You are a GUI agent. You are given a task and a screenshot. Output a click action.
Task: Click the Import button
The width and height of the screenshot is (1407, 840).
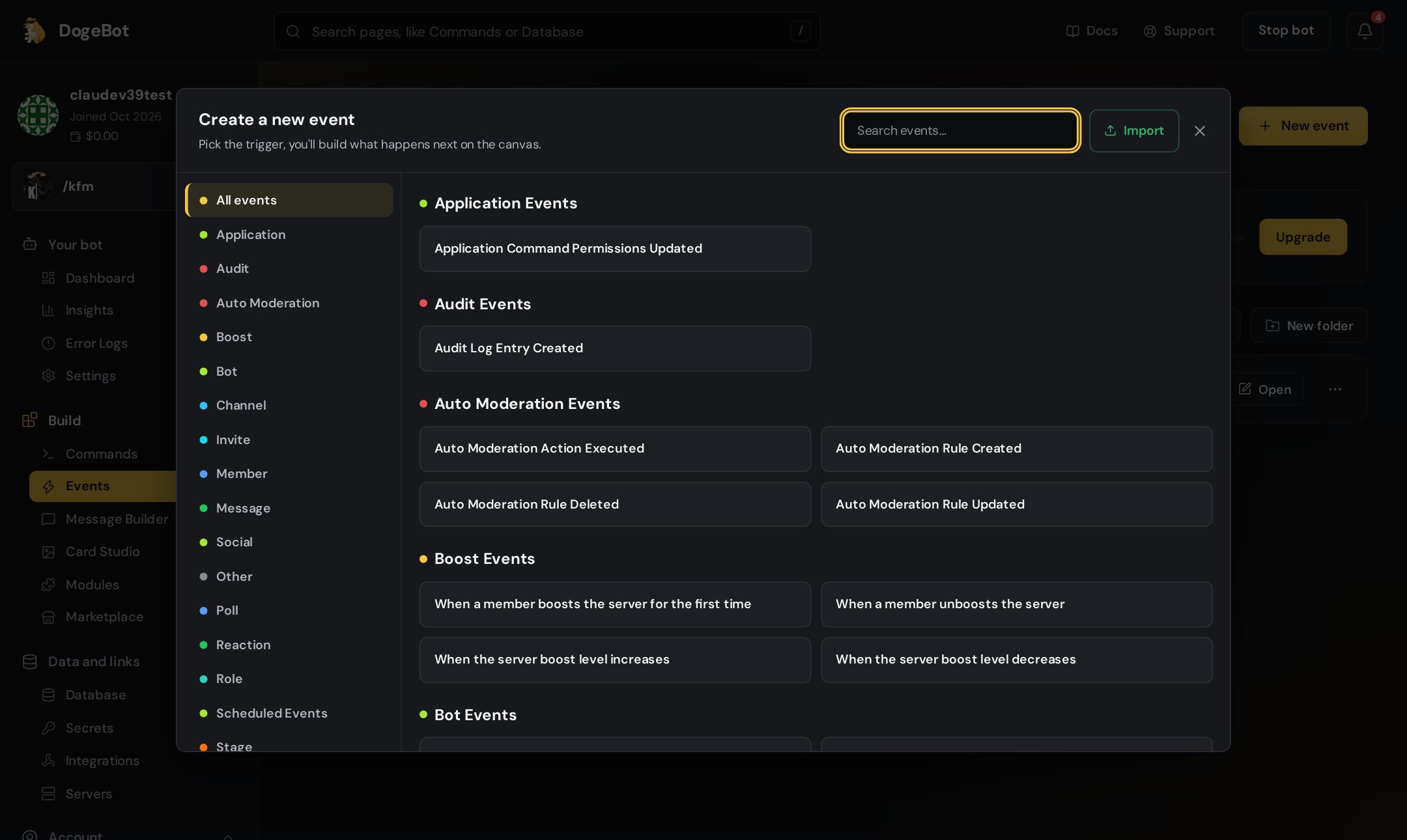(1133, 131)
